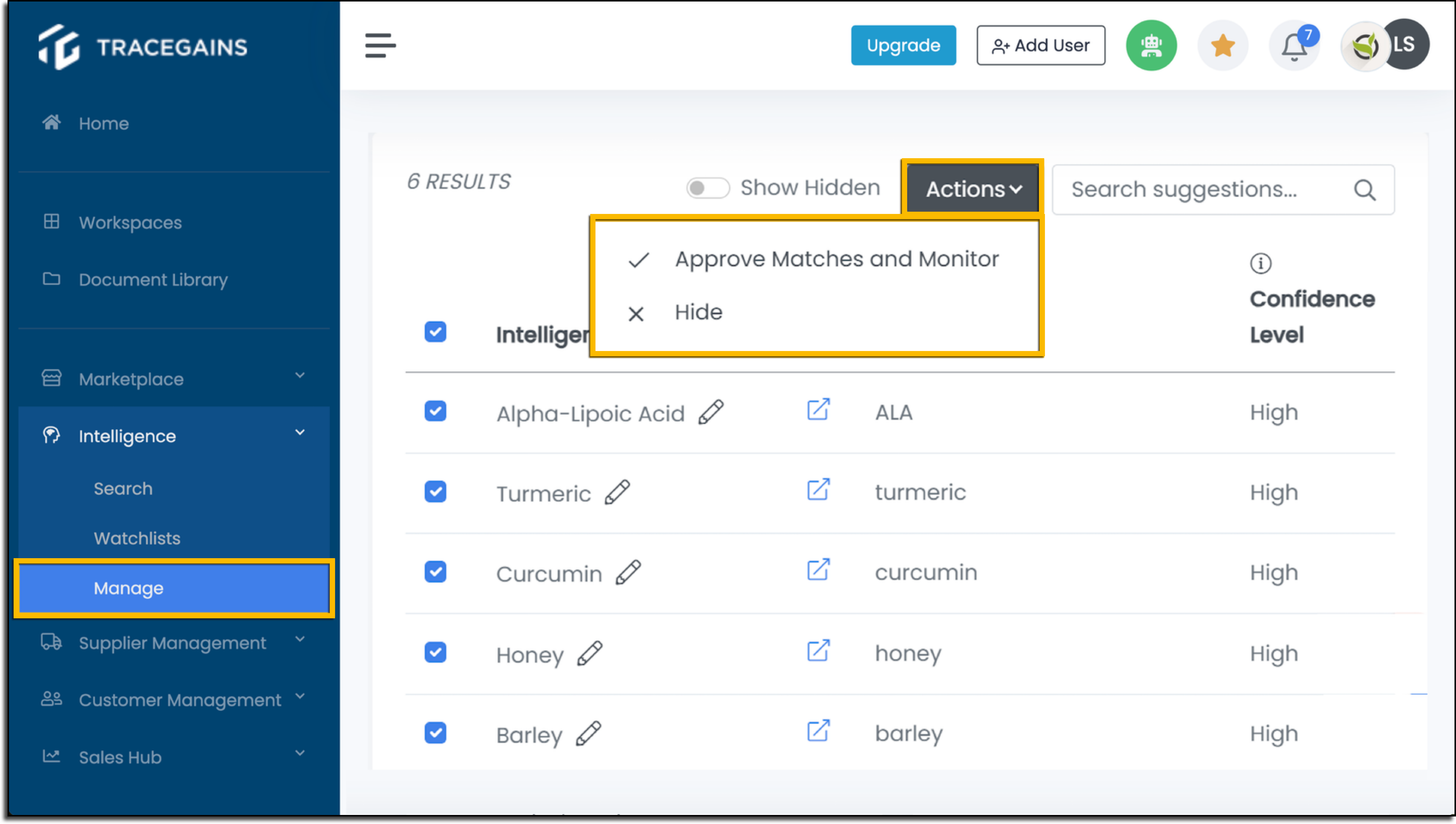Viewport: 1456px width, 824px height.
Task: Click the orange star favorites icon
Action: click(x=1222, y=45)
